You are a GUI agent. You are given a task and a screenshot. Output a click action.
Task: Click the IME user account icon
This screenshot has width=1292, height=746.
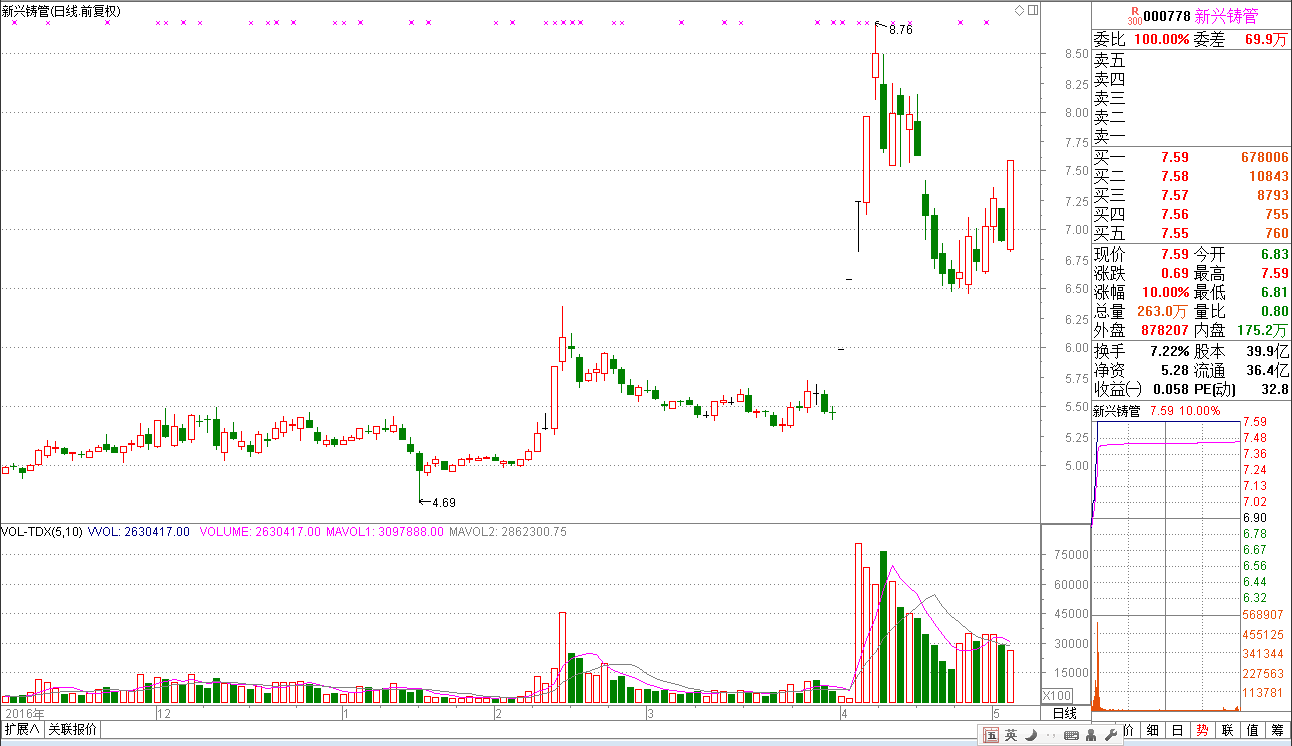[1090, 736]
